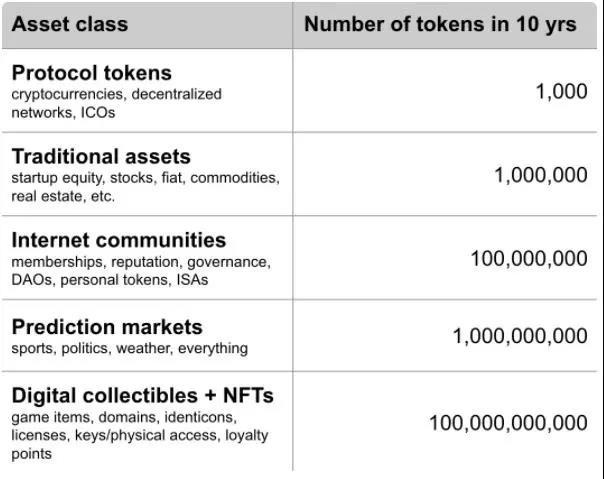Select the 100,000,000 token count
The width and height of the screenshot is (604, 479).
pos(529,259)
